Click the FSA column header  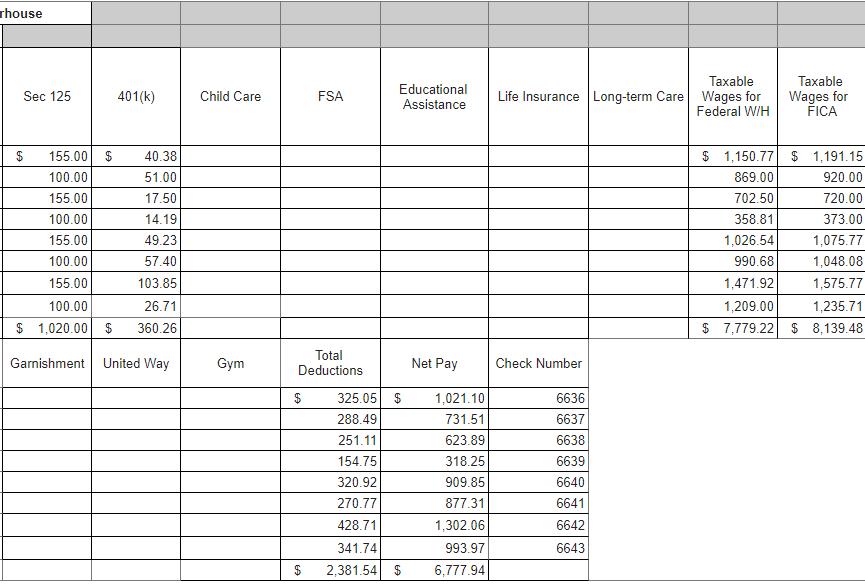330,96
